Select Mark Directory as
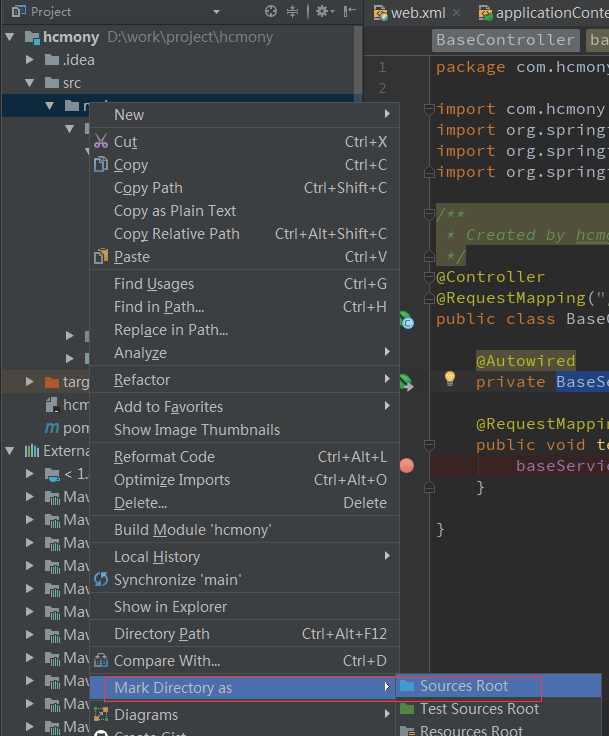This screenshot has width=609, height=736. tap(244, 688)
